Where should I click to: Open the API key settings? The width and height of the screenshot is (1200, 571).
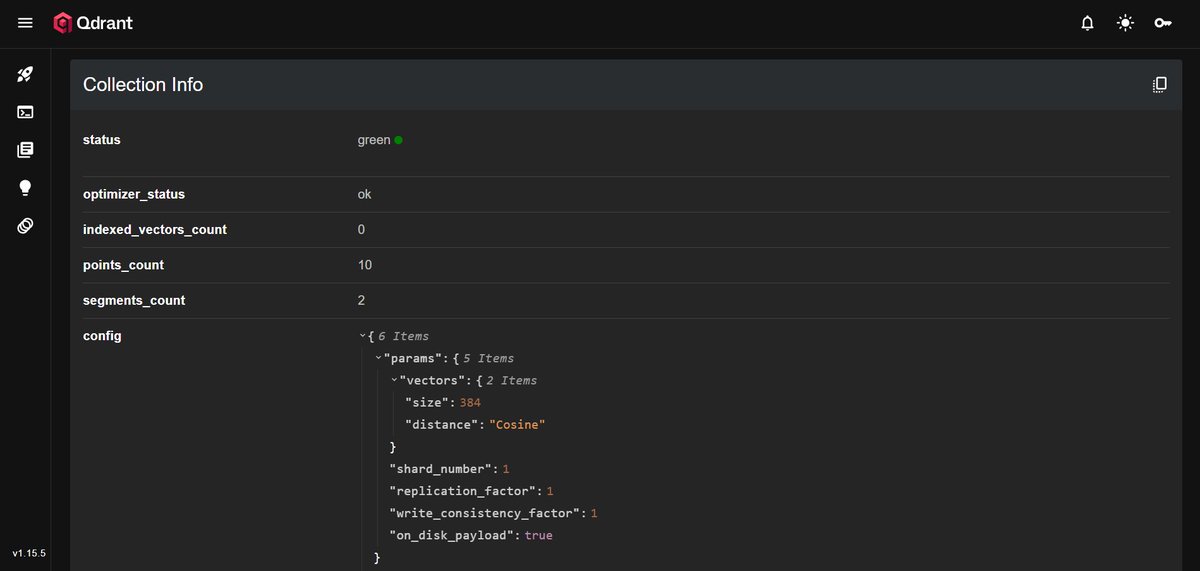[x=1163, y=23]
